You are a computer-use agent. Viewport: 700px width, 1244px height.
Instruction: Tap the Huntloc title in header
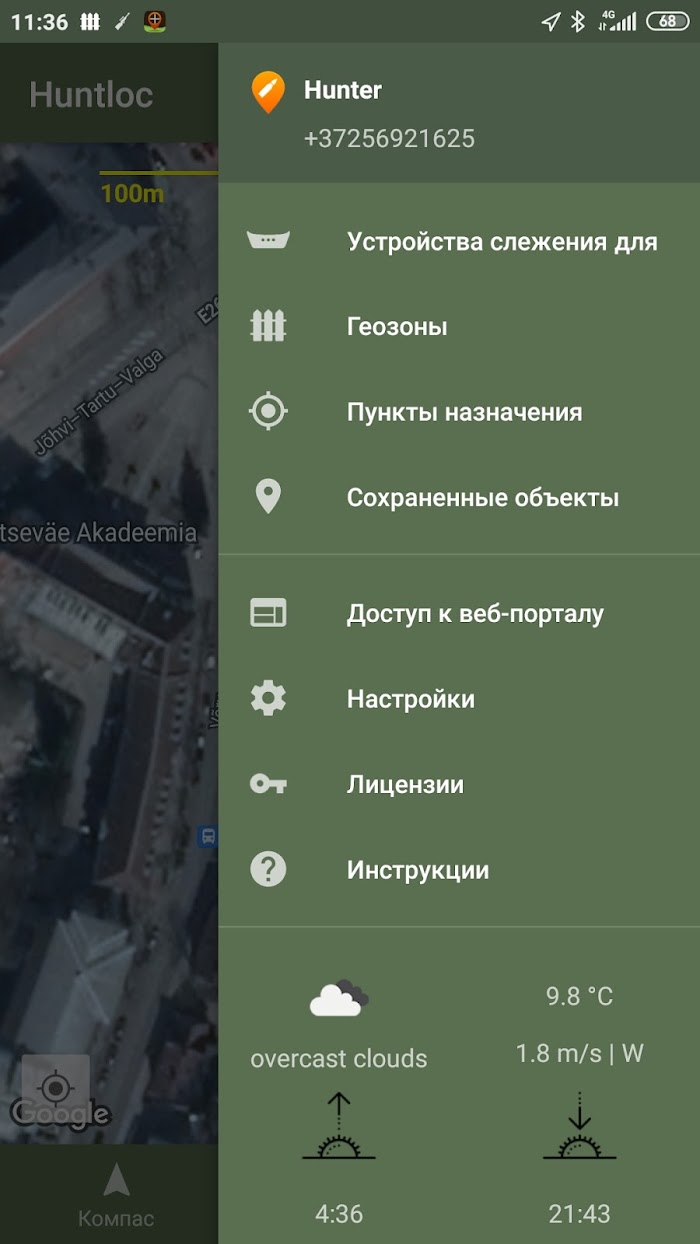(91, 95)
